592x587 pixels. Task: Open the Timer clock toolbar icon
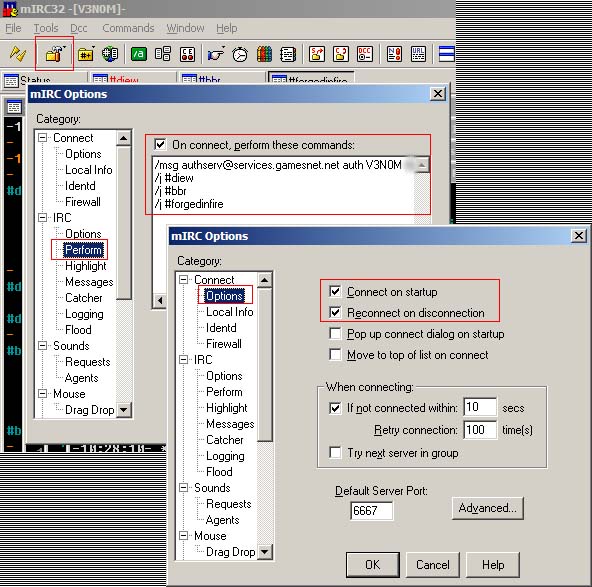coord(240,54)
